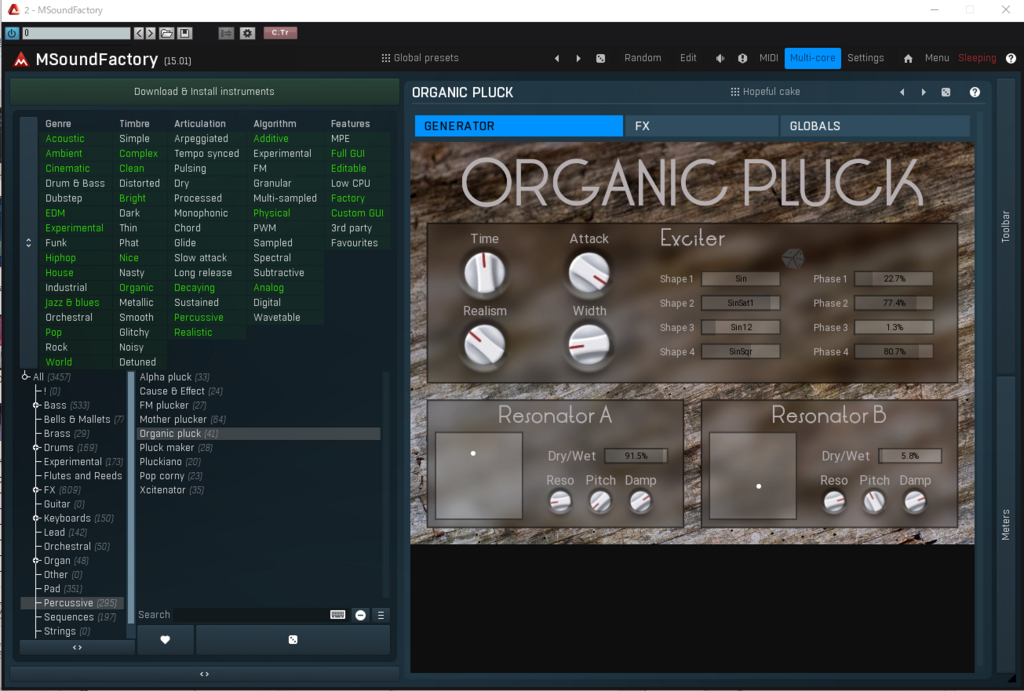Click Resonator B Pitch knob
Image resolution: width=1024 pixels, height=691 pixels.
pyautogui.click(x=874, y=502)
